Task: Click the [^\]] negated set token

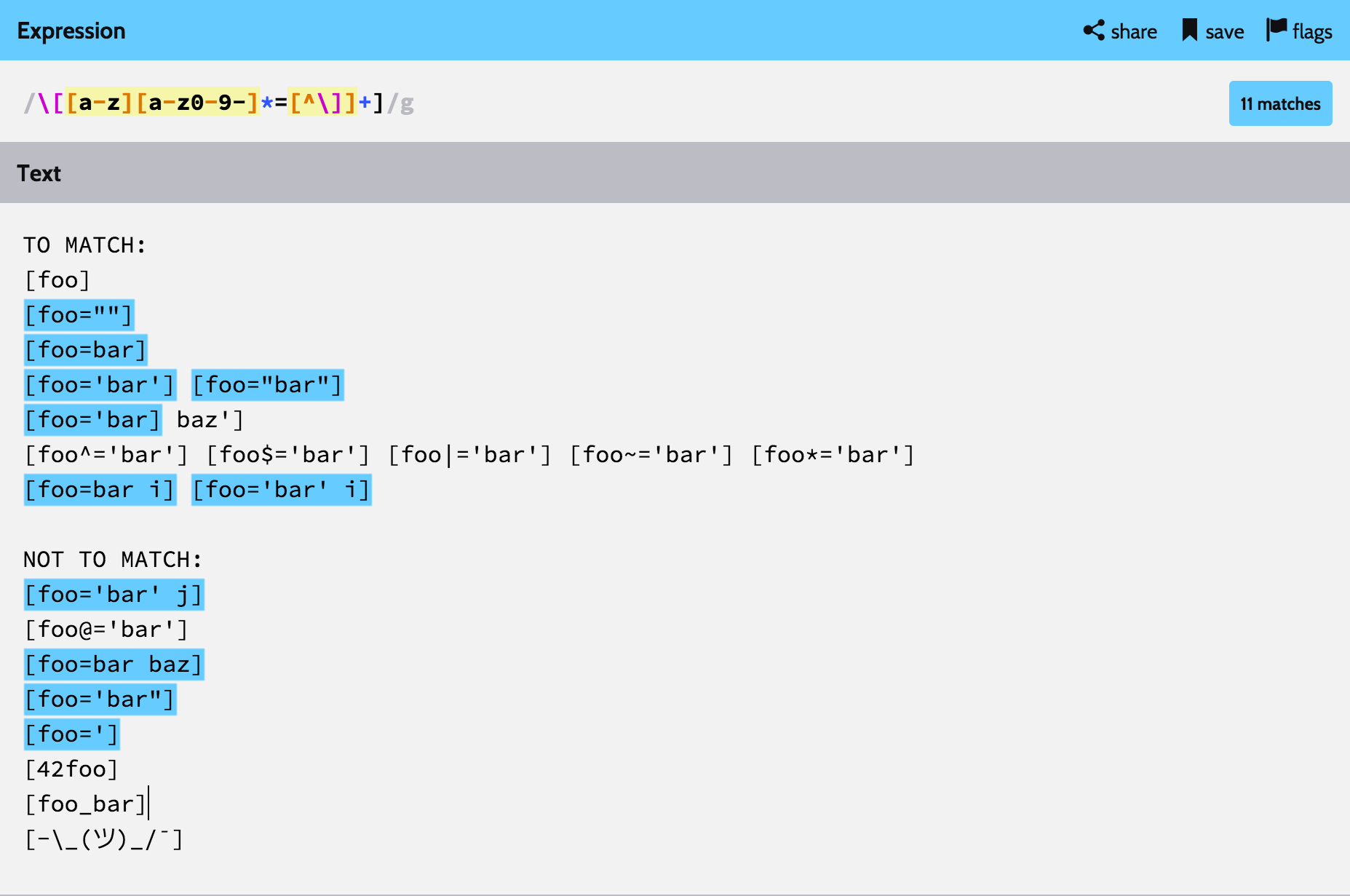Action: pos(322,103)
